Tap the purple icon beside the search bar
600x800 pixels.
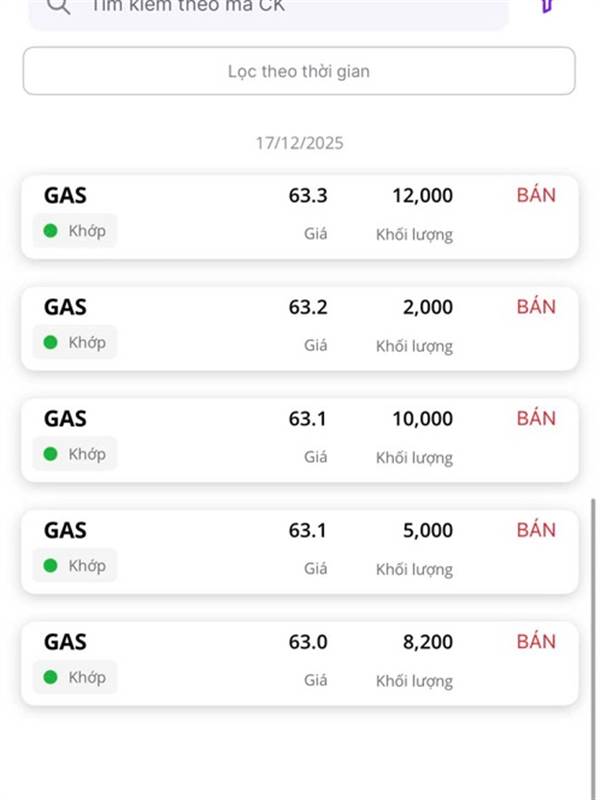(546, 5)
